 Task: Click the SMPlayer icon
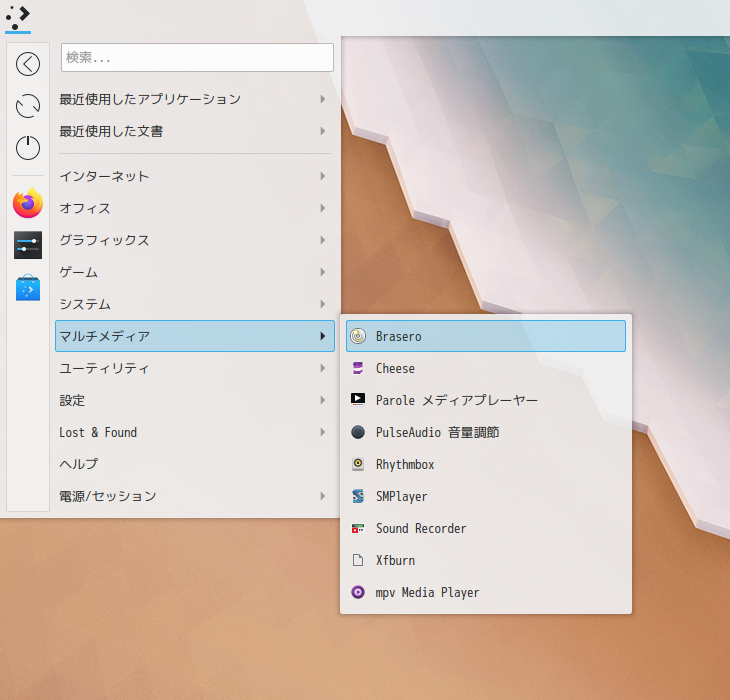(358, 496)
